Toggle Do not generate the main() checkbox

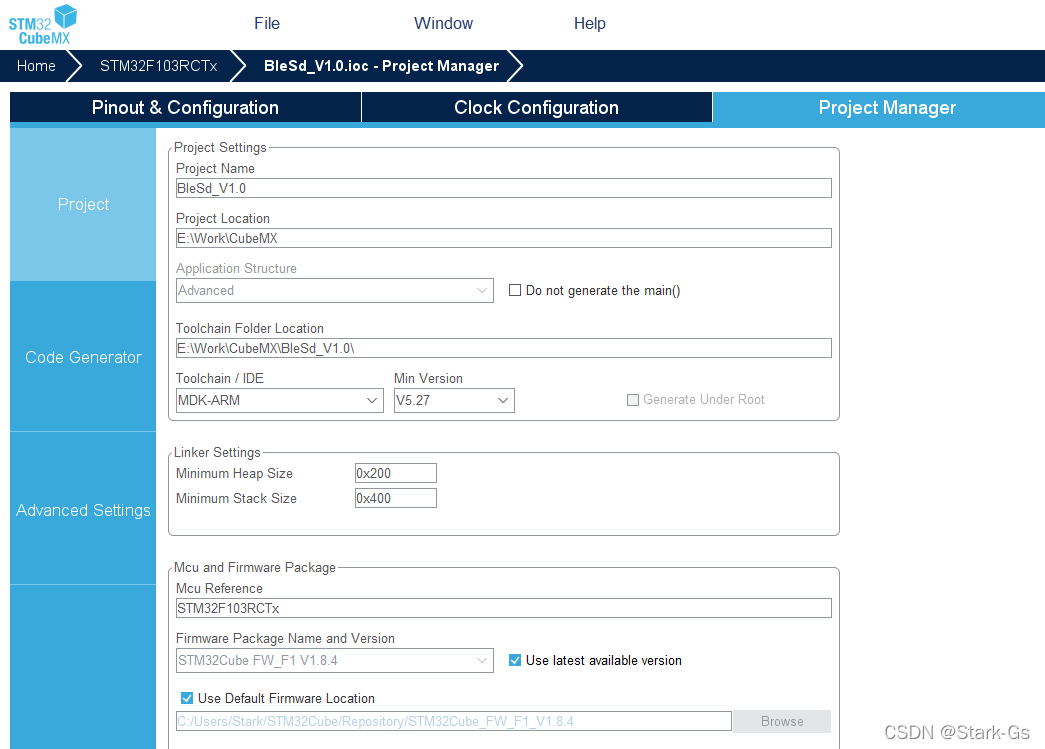pyautogui.click(x=515, y=290)
